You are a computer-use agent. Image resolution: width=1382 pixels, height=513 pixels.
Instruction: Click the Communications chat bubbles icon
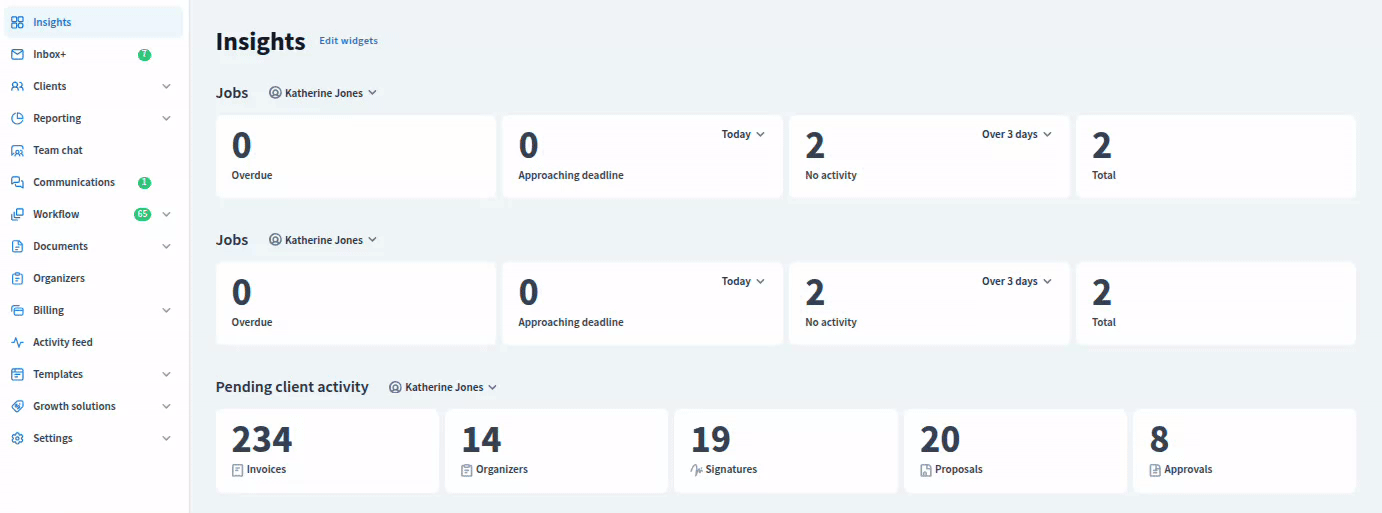click(17, 182)
